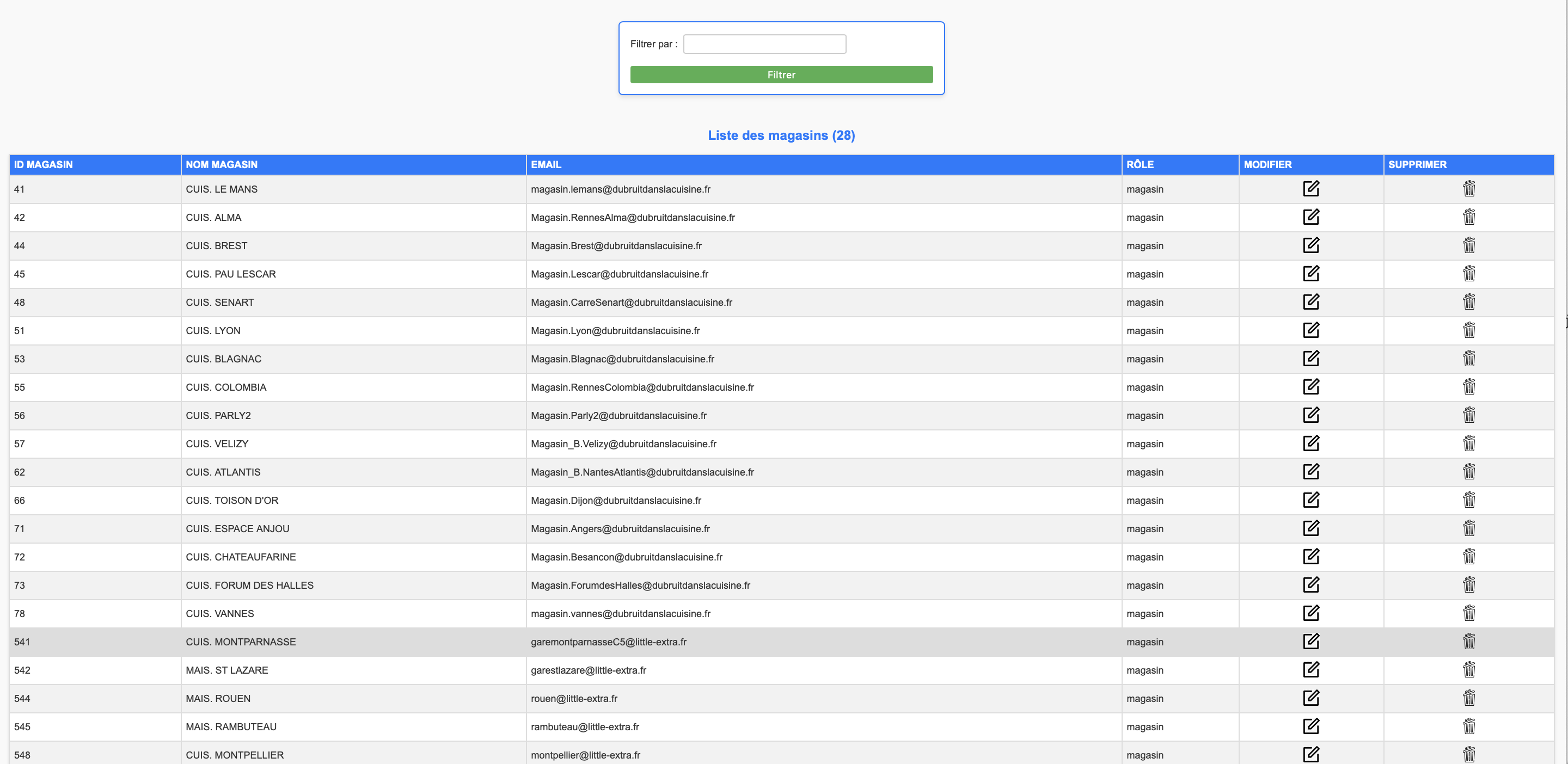Focus the Filtrer par input field
Viewport: 1568px width, 764px height.
[x=764, y=44]
